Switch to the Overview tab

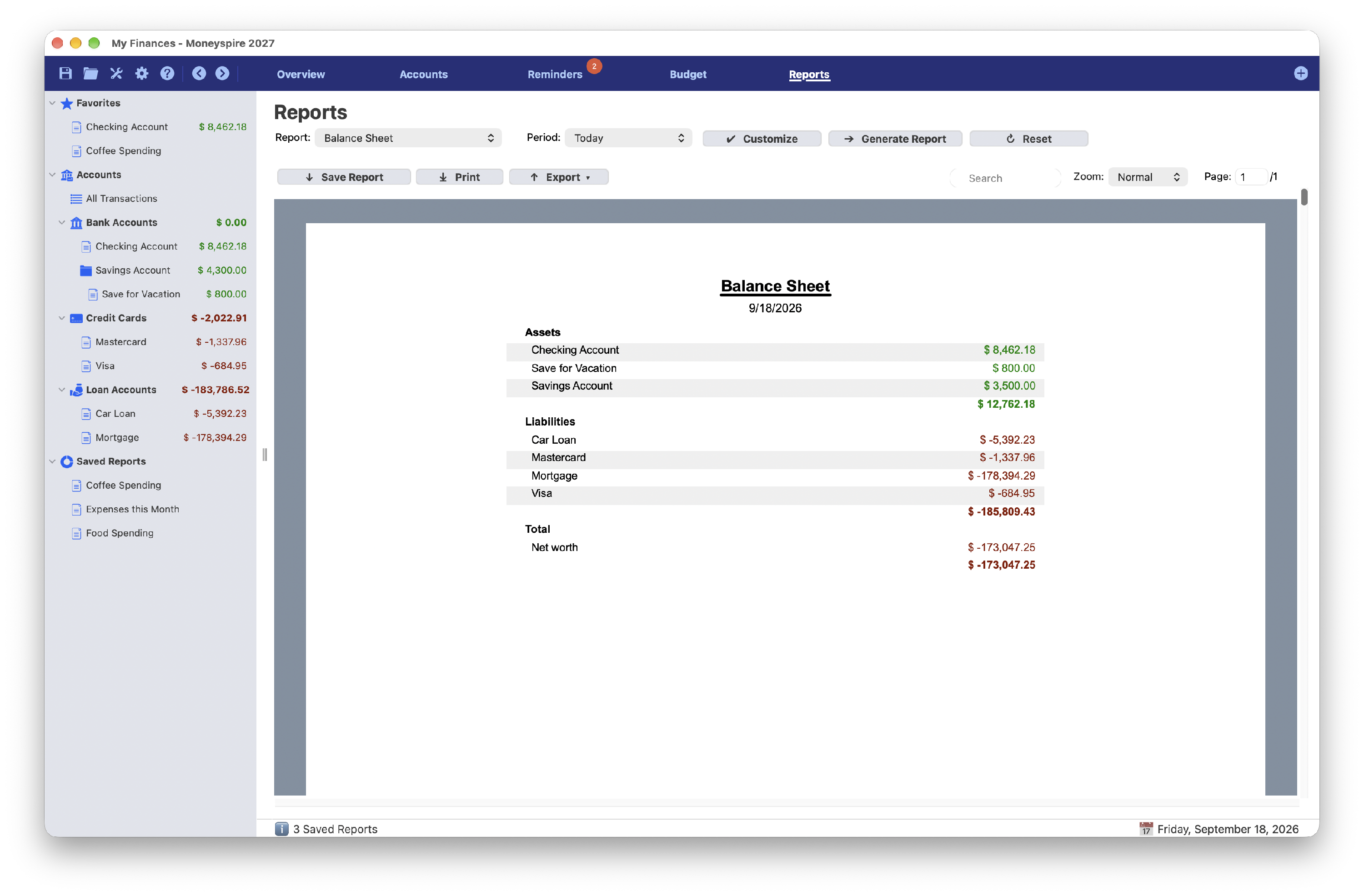(x=301, y=75)
